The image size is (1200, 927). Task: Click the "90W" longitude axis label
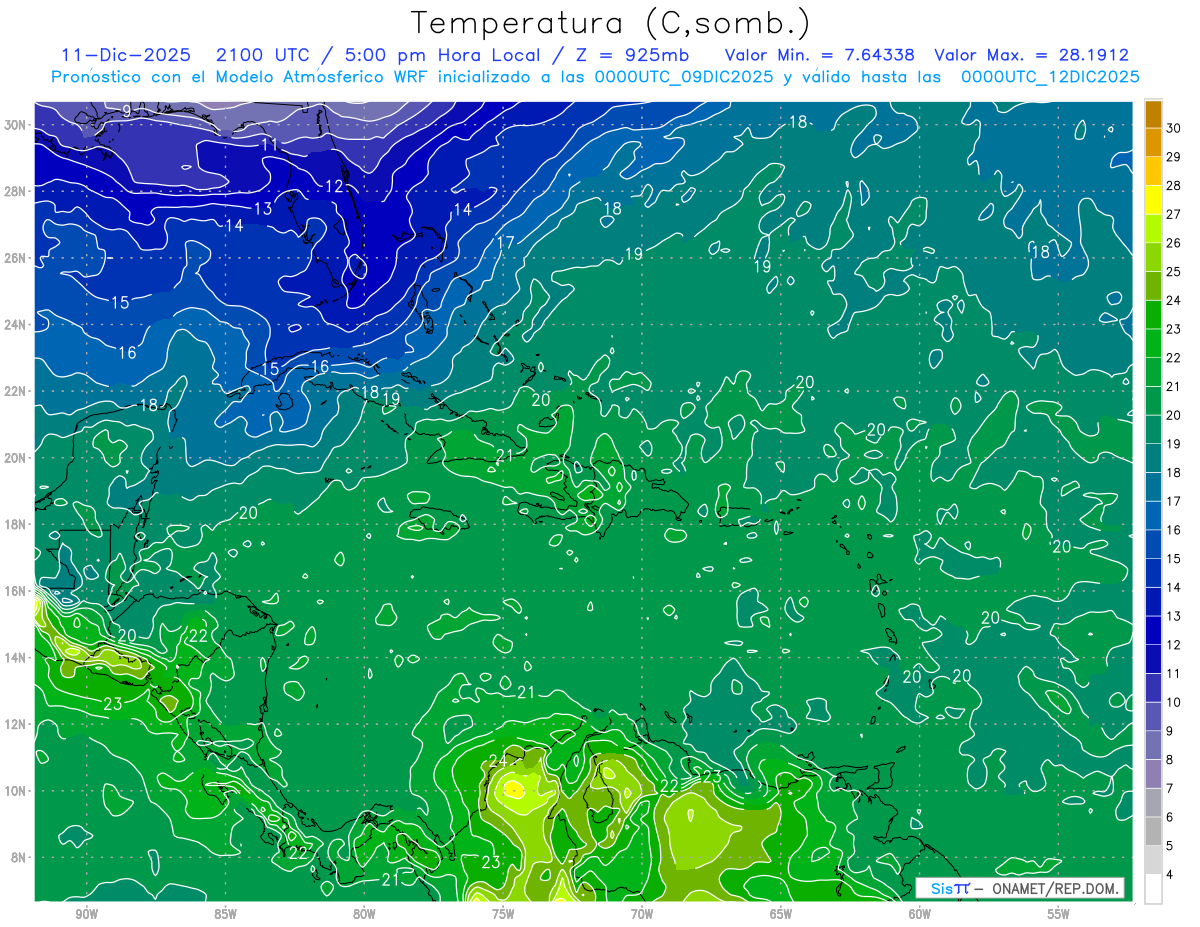[86, 914]
